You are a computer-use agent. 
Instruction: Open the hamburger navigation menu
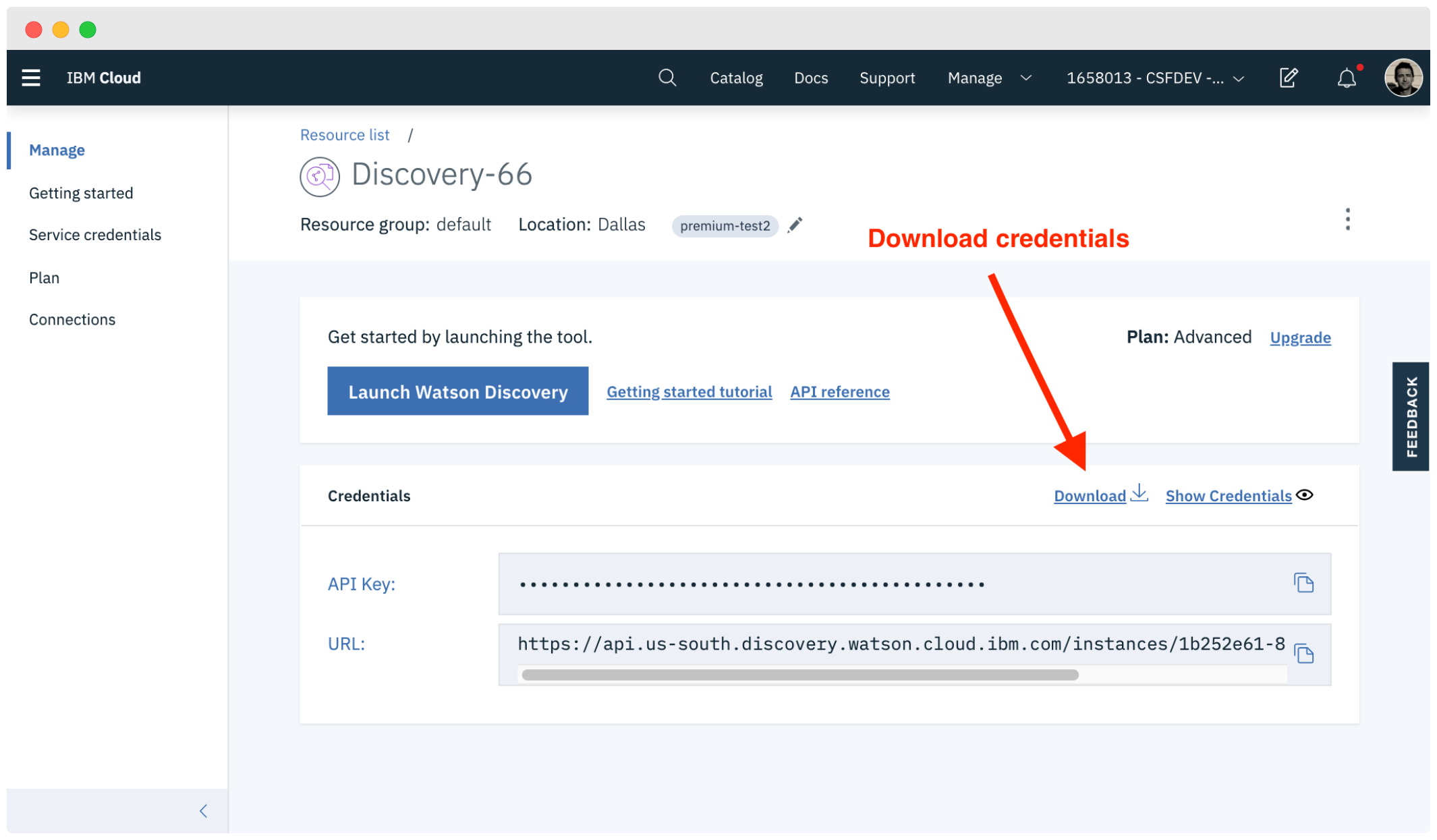(31, 78)
